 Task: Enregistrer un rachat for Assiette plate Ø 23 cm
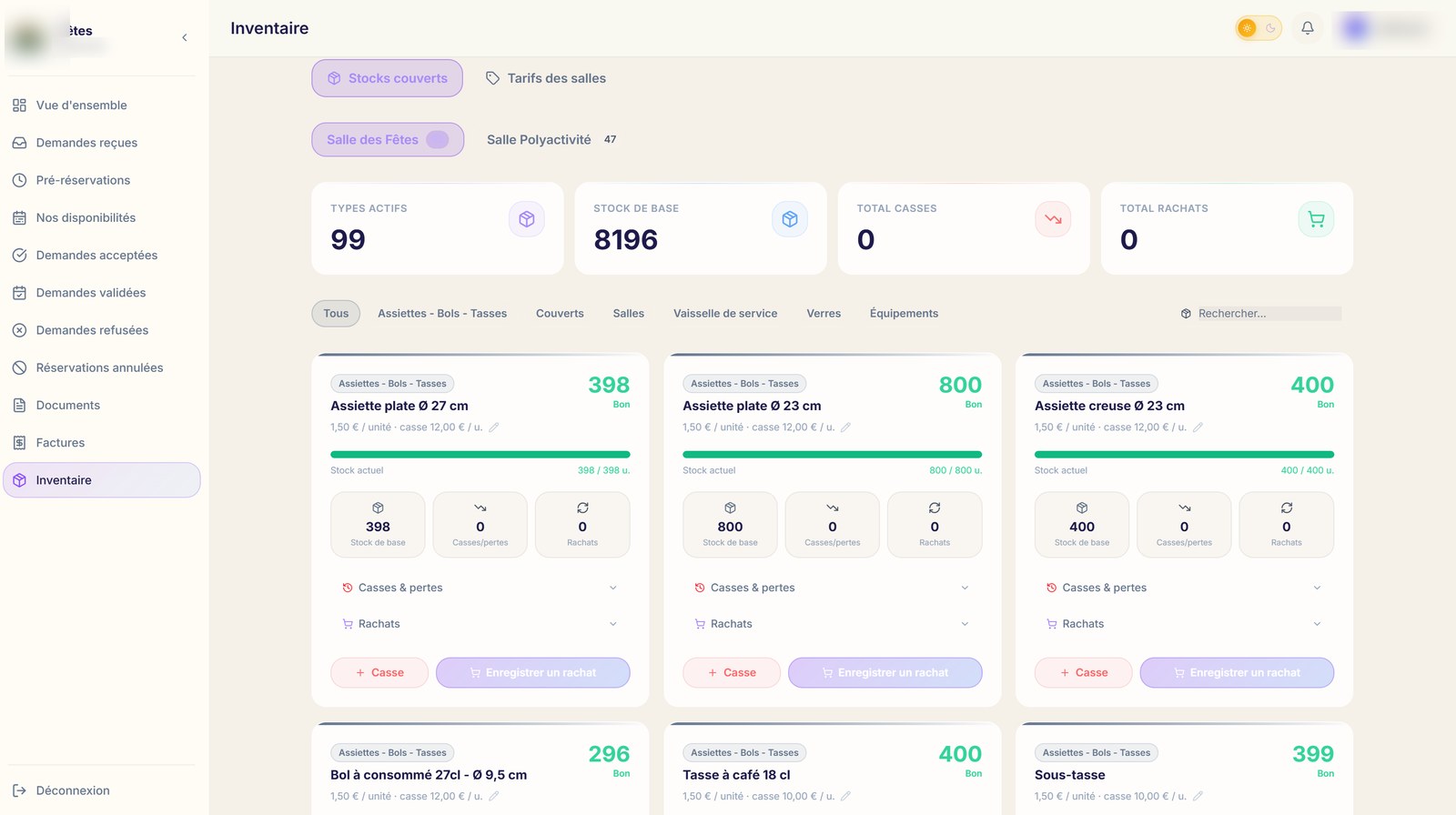(885, 673)
